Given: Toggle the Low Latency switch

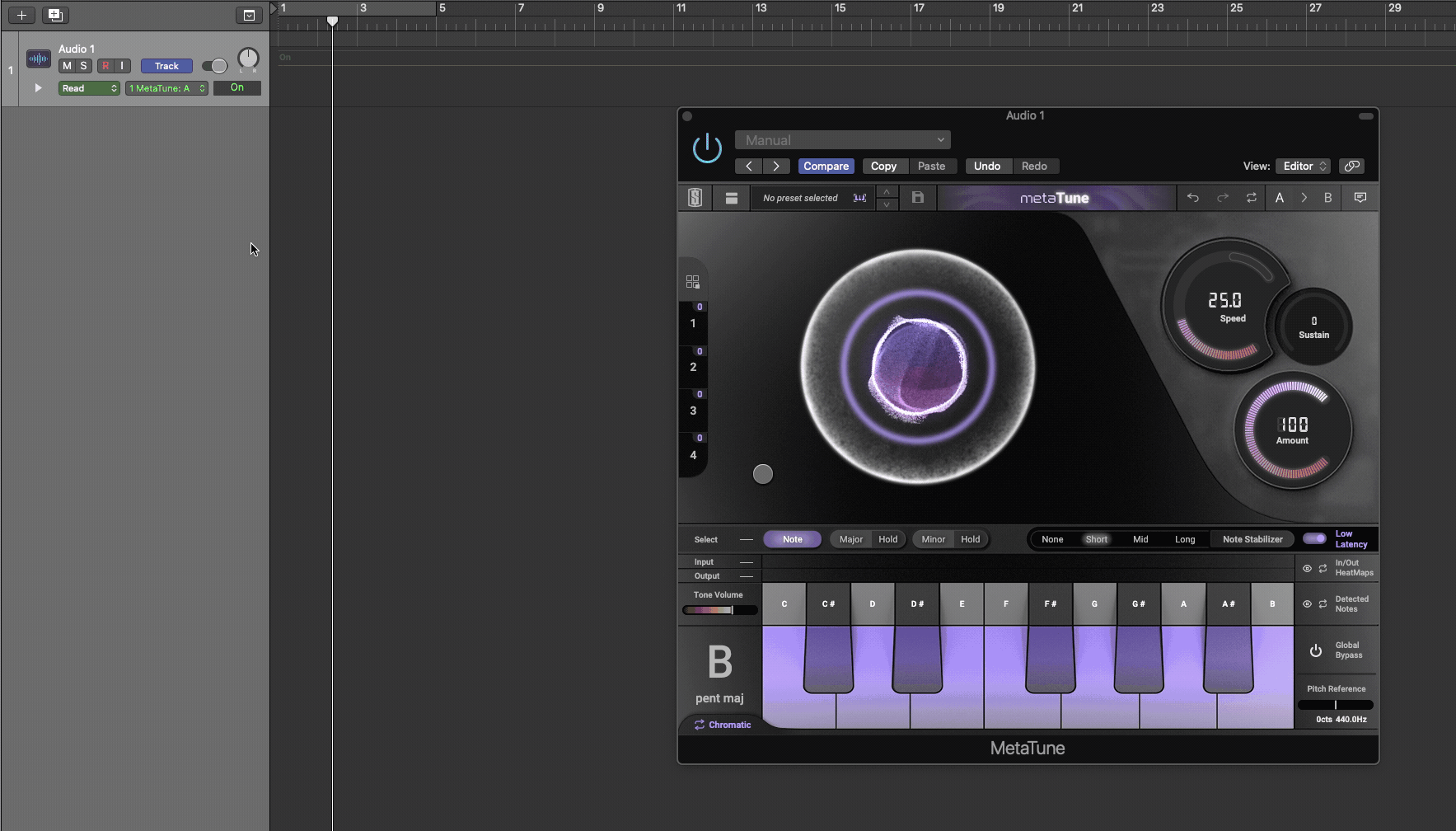Looking at the screenshot, I should (x=1314, y=539).
